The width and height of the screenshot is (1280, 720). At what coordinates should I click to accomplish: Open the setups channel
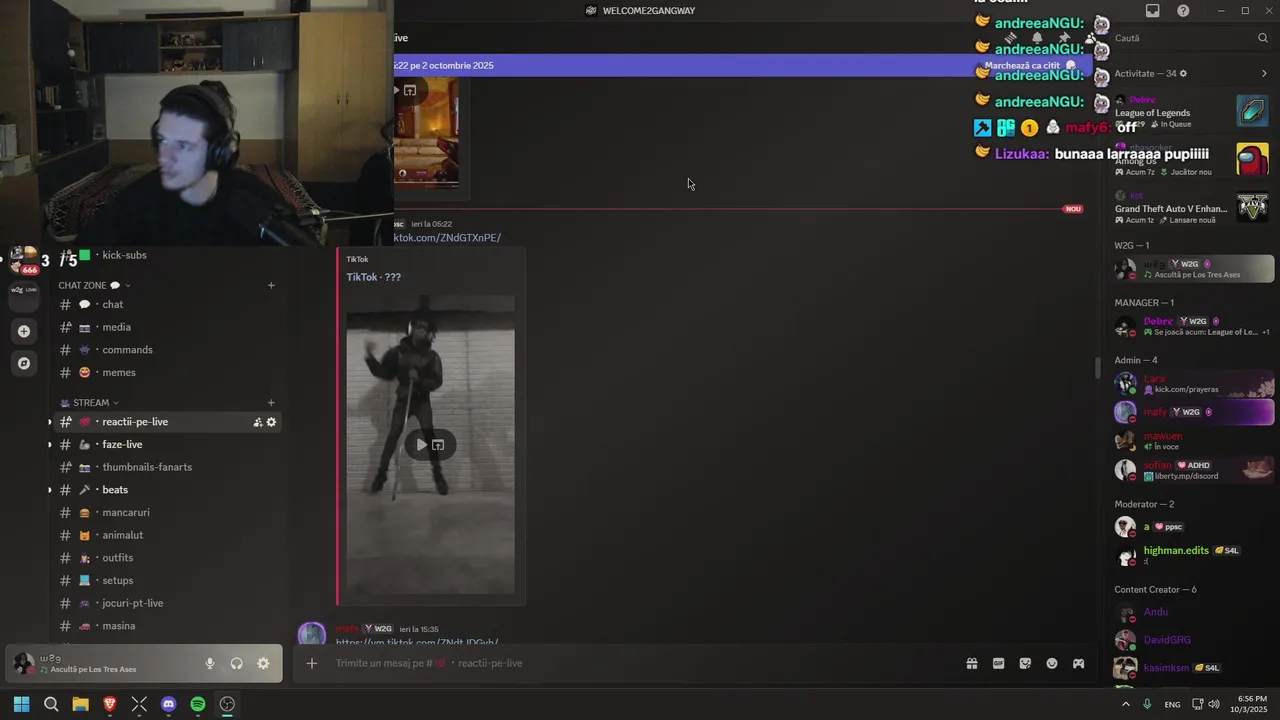[166, 580]
